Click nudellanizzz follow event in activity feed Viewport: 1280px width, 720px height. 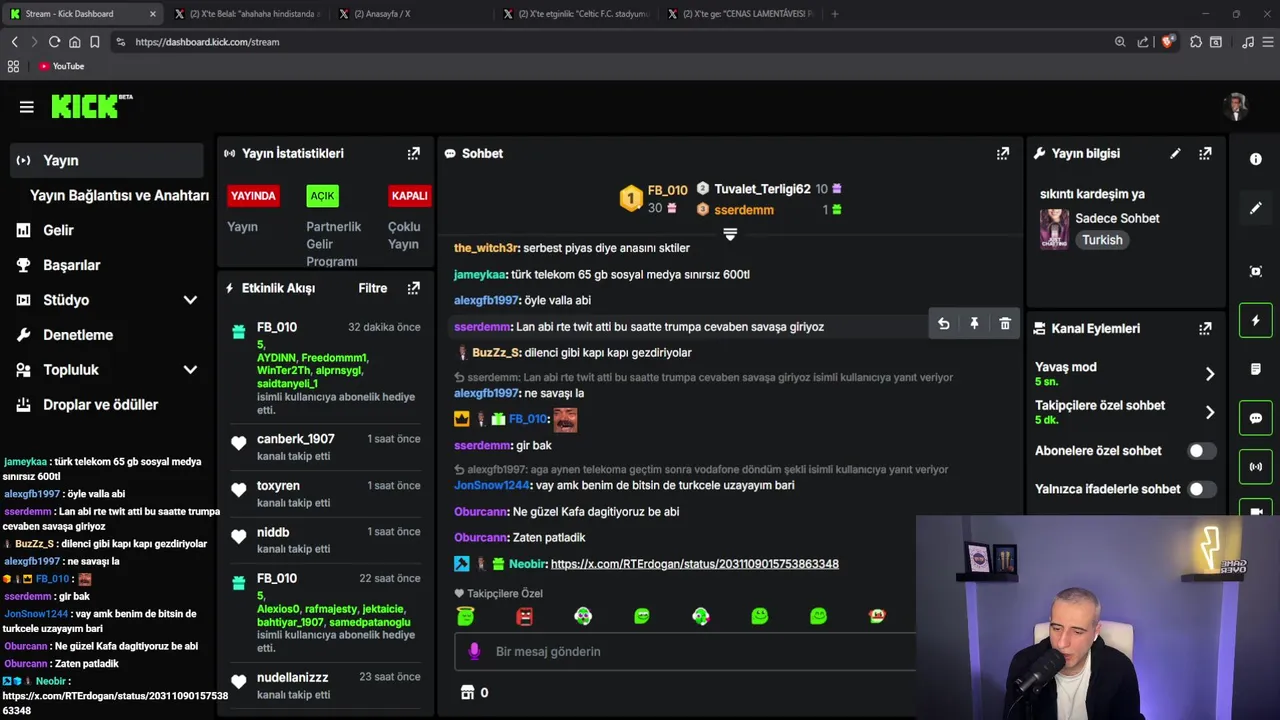pyautogui.click(x=325, y=685)
